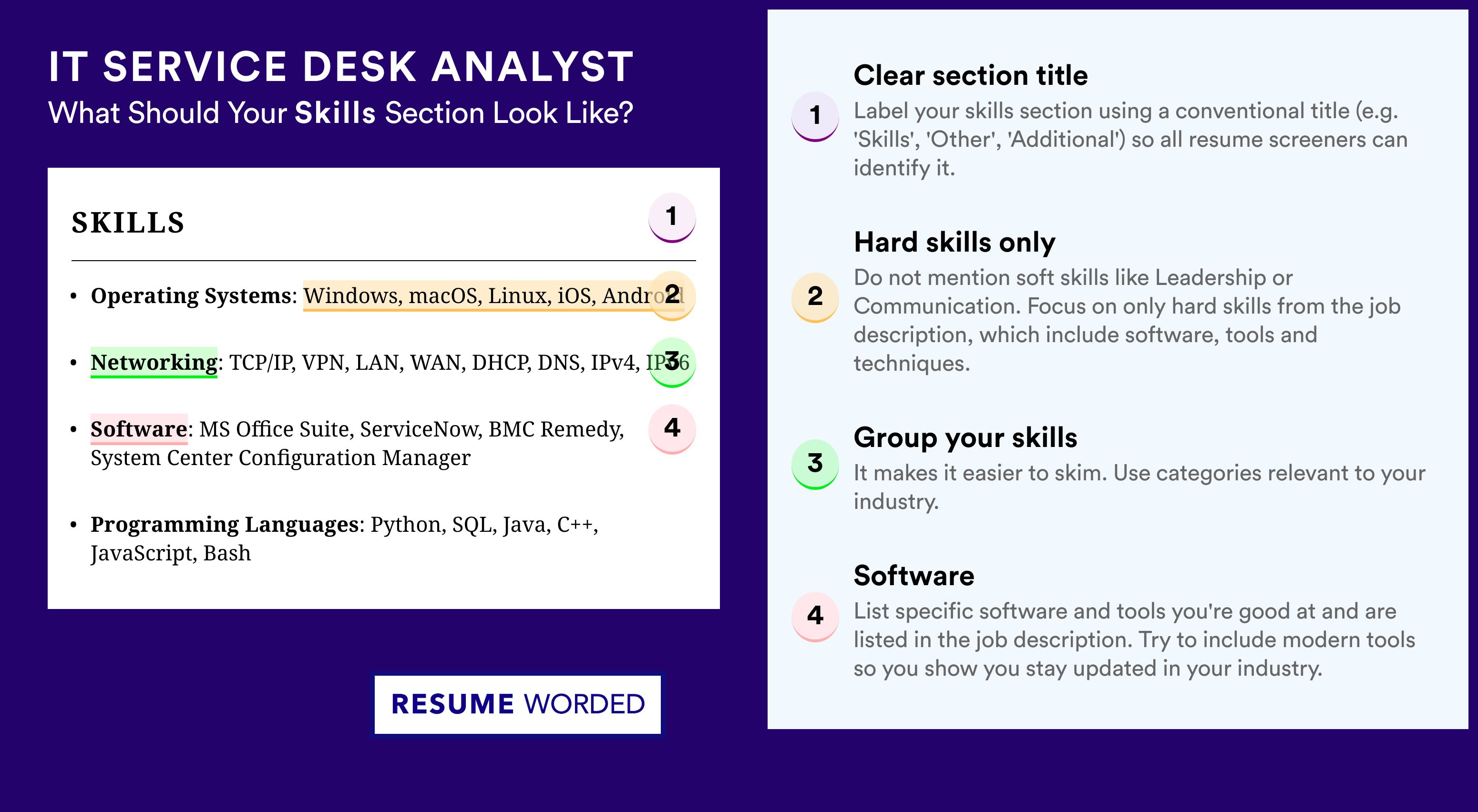This screenshot has height=812, width=1478.
Task: Click the Operating Systems bullet label
Action: tap(191, 296)
